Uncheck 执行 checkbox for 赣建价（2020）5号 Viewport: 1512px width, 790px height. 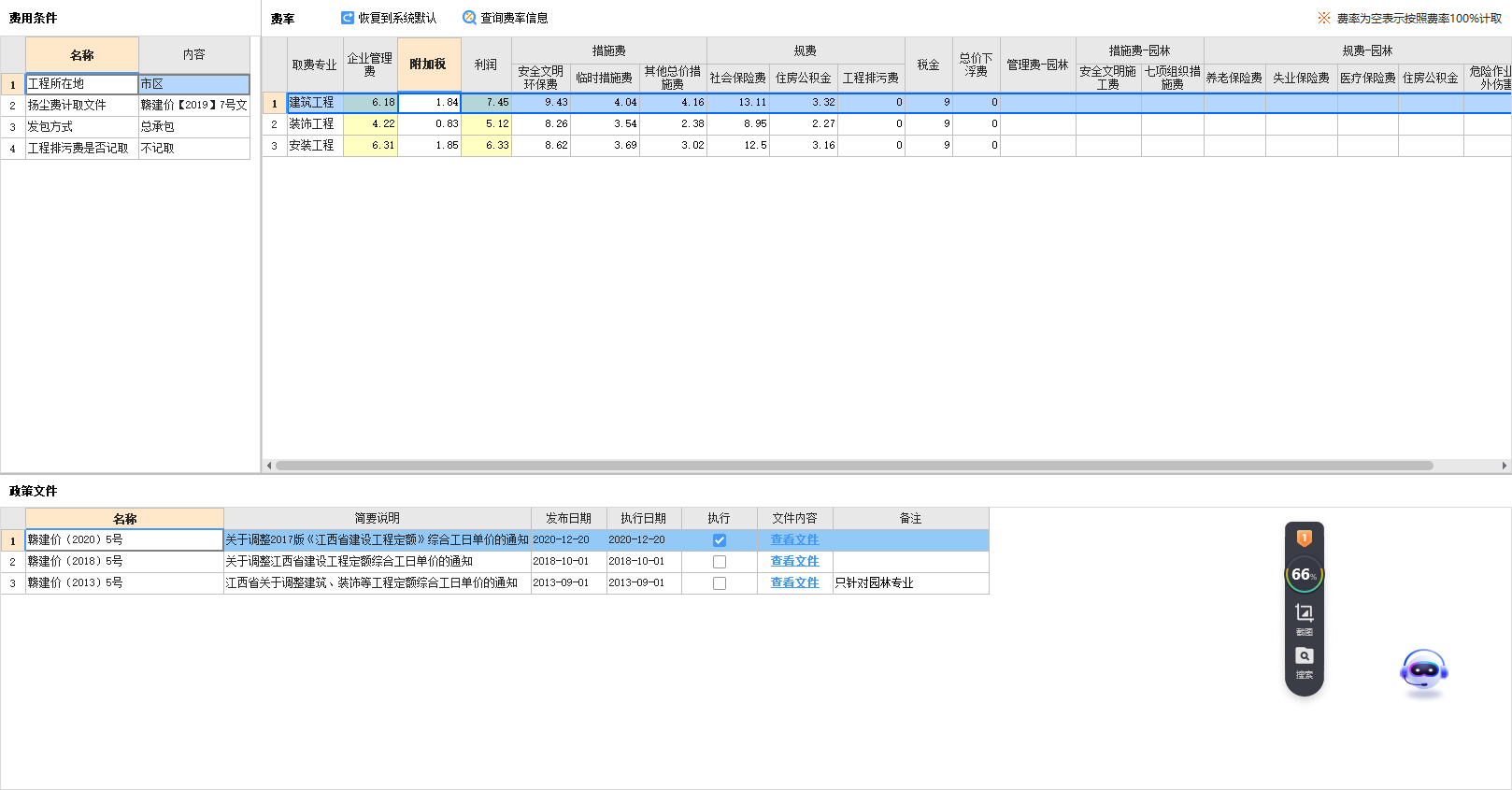click(720, 540)
